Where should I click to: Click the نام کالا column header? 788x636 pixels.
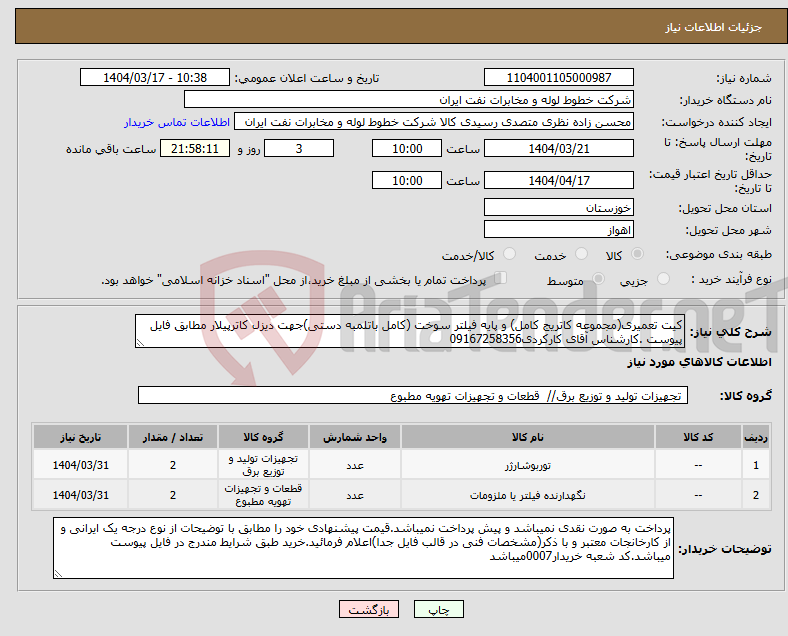click(x=528, y=437)
